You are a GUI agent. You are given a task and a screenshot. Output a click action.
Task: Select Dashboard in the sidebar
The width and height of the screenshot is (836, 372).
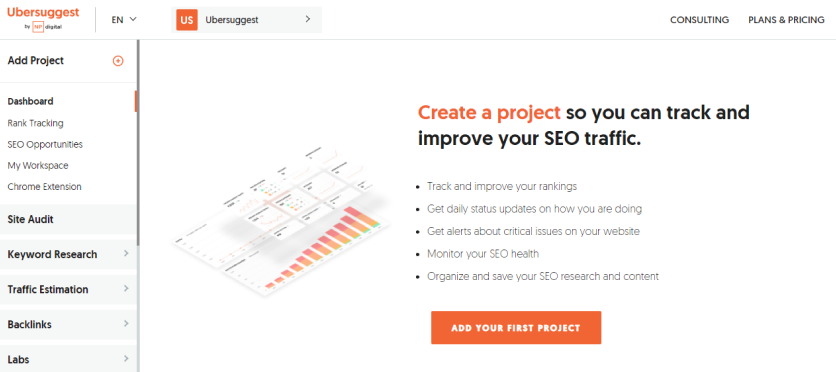click(30, 101)
